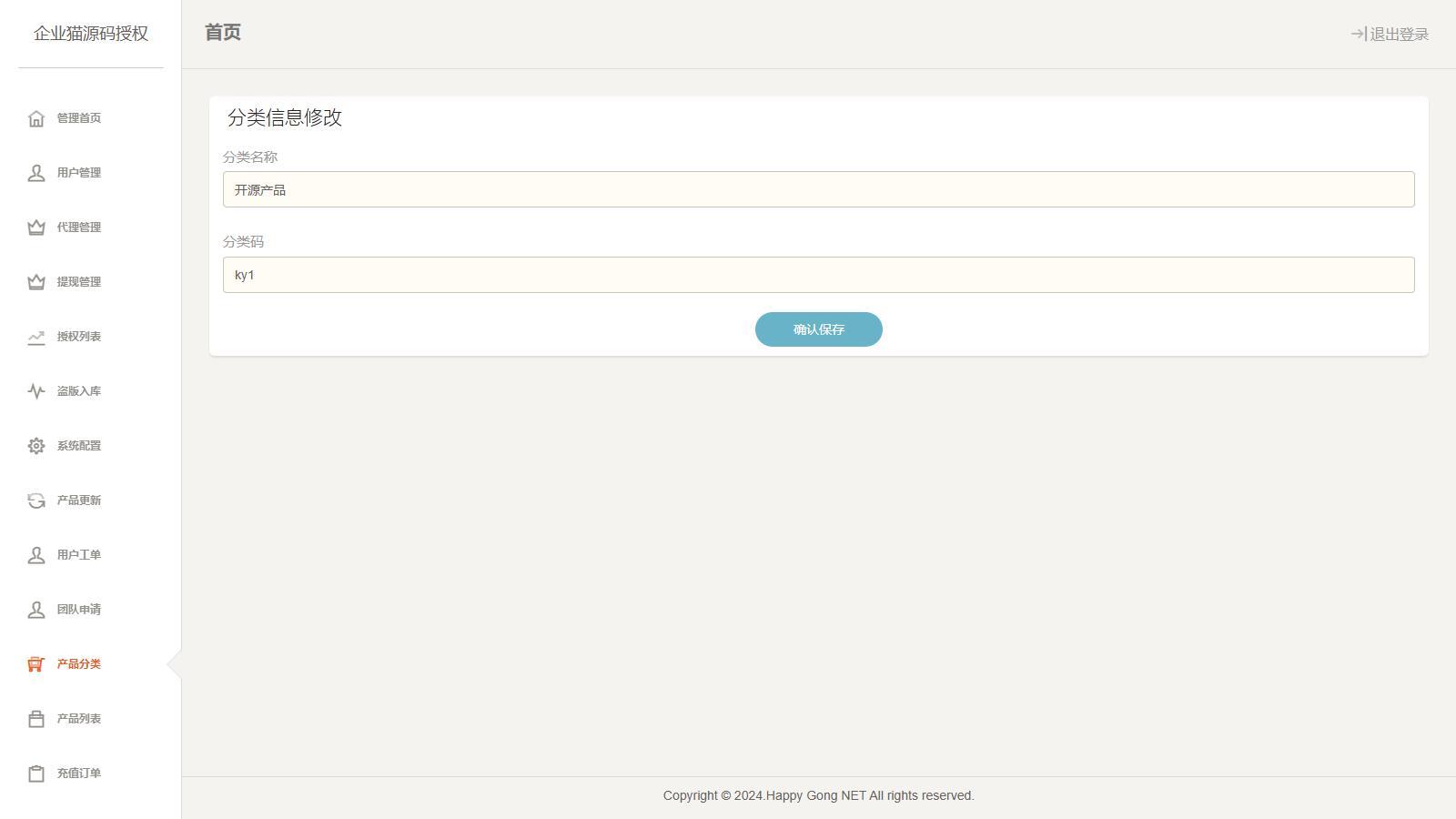Screen dimensions: 1456x819
Task: Focus the 分类名称 input field
Action: point(819,189)
